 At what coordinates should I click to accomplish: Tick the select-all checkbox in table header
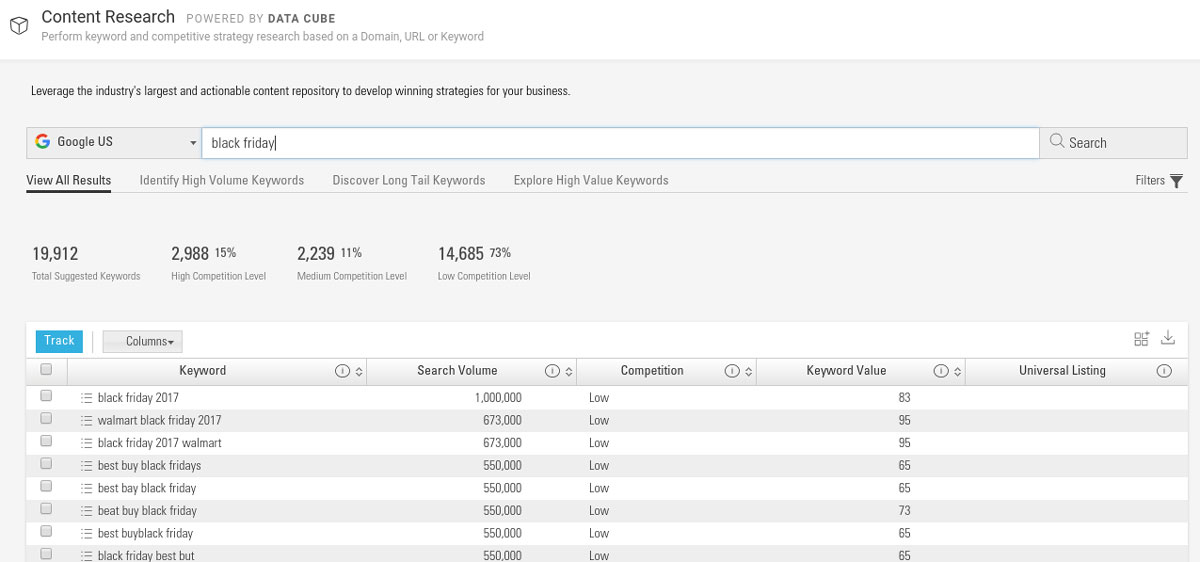[46, 370]
